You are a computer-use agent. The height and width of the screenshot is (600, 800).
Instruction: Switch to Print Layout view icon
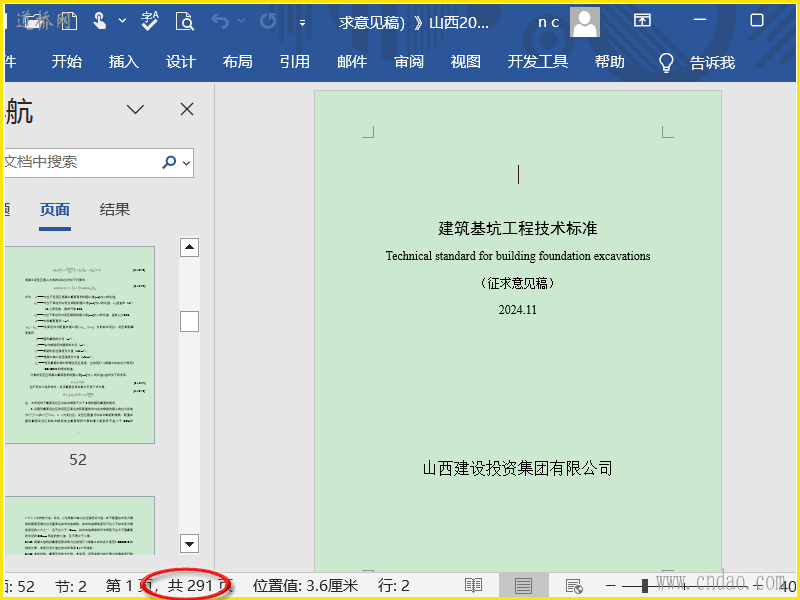coord(523,586)
